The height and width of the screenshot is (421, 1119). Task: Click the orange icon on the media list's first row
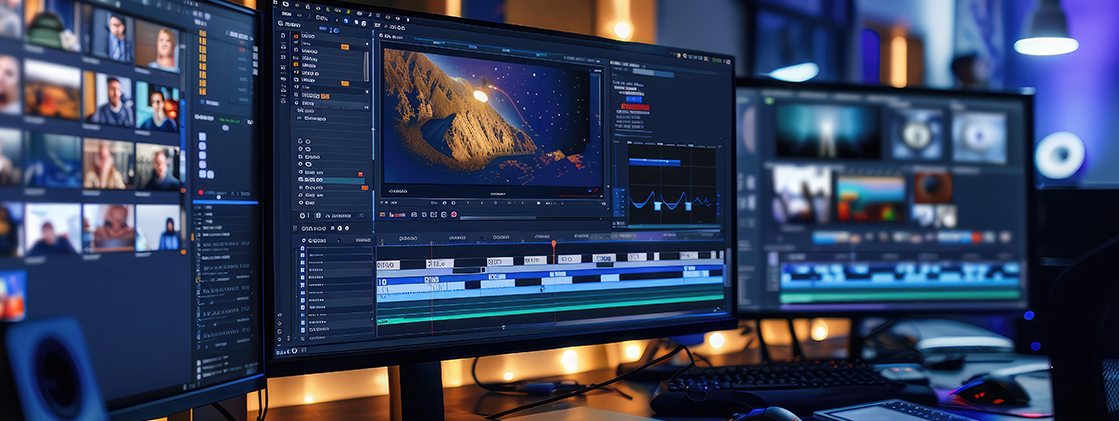pyautogui.click(x=295, y=36)
